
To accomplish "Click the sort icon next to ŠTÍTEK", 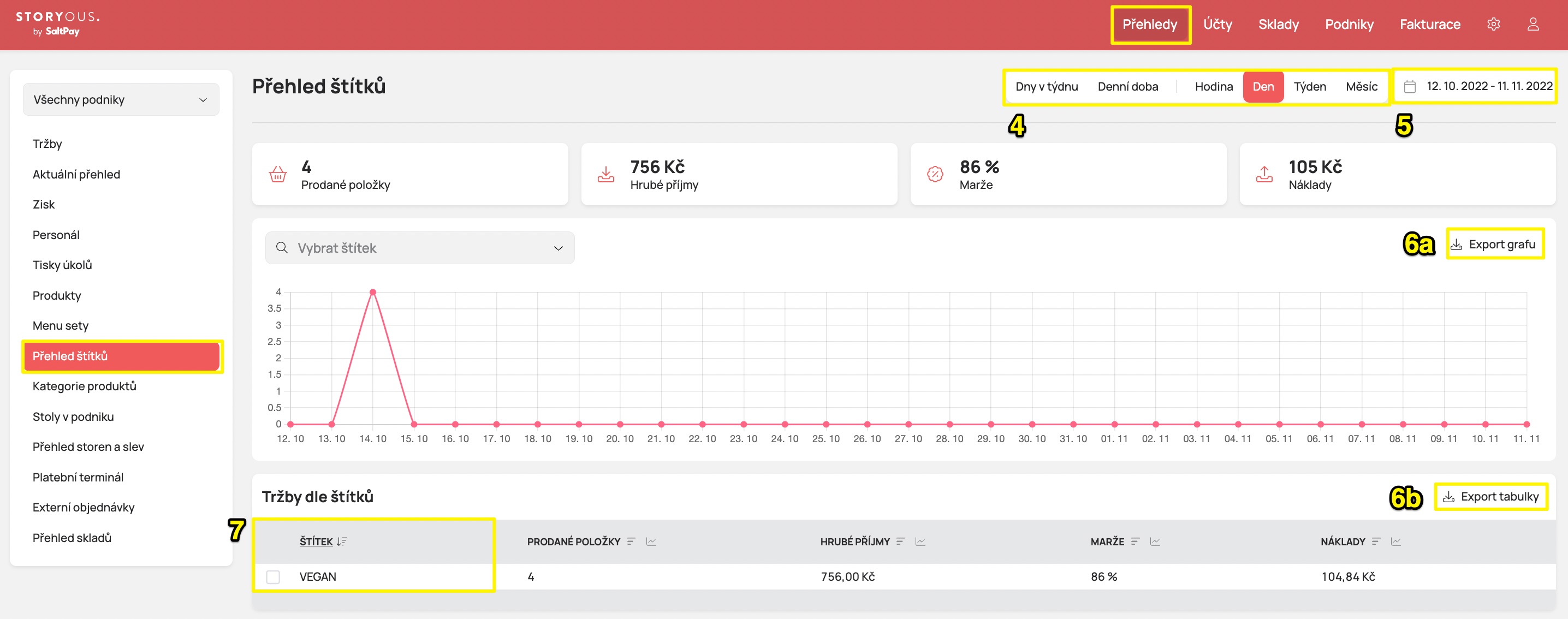I will point(341,541).
